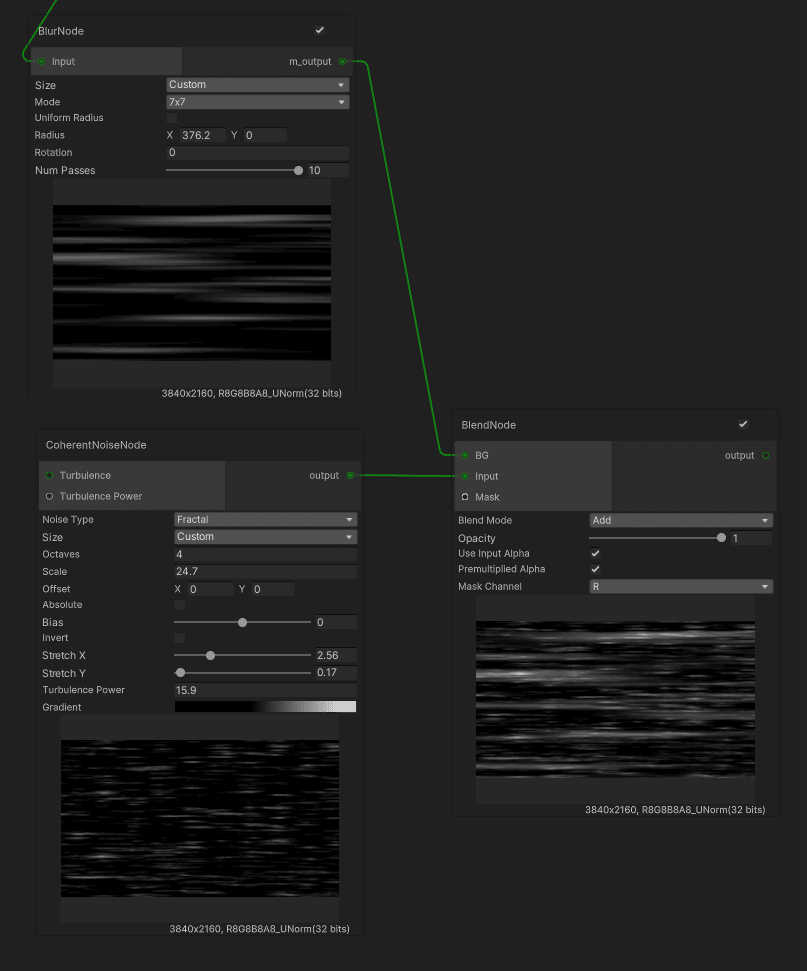Image resolution: width=807 pixels, height=971 pixels.
Task: Click the Stretch Y slider handle
Action: coord(180,673)
